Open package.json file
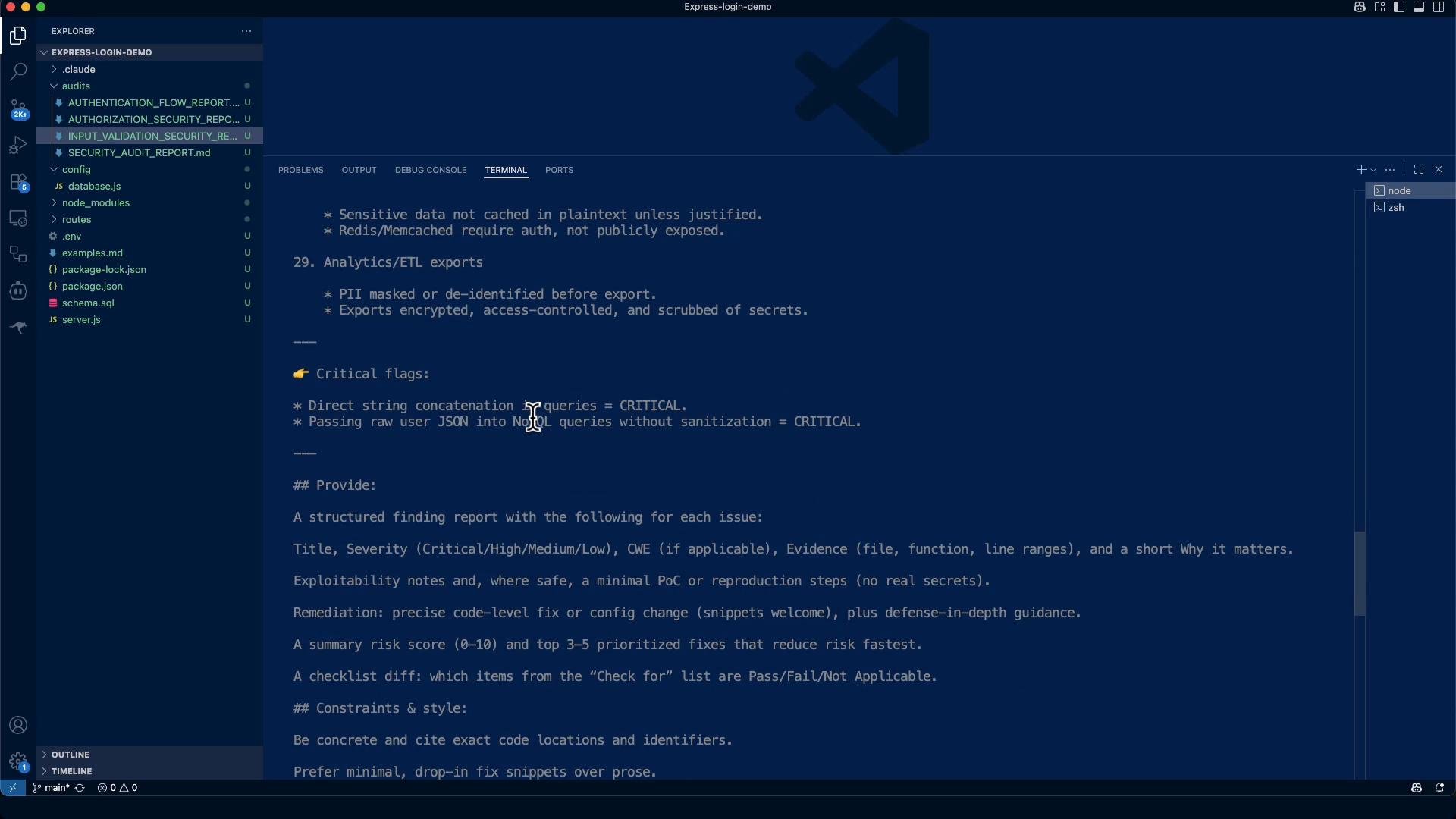Image resolution: width=1456 pixels, height=819 pixels. click(149, 287)
